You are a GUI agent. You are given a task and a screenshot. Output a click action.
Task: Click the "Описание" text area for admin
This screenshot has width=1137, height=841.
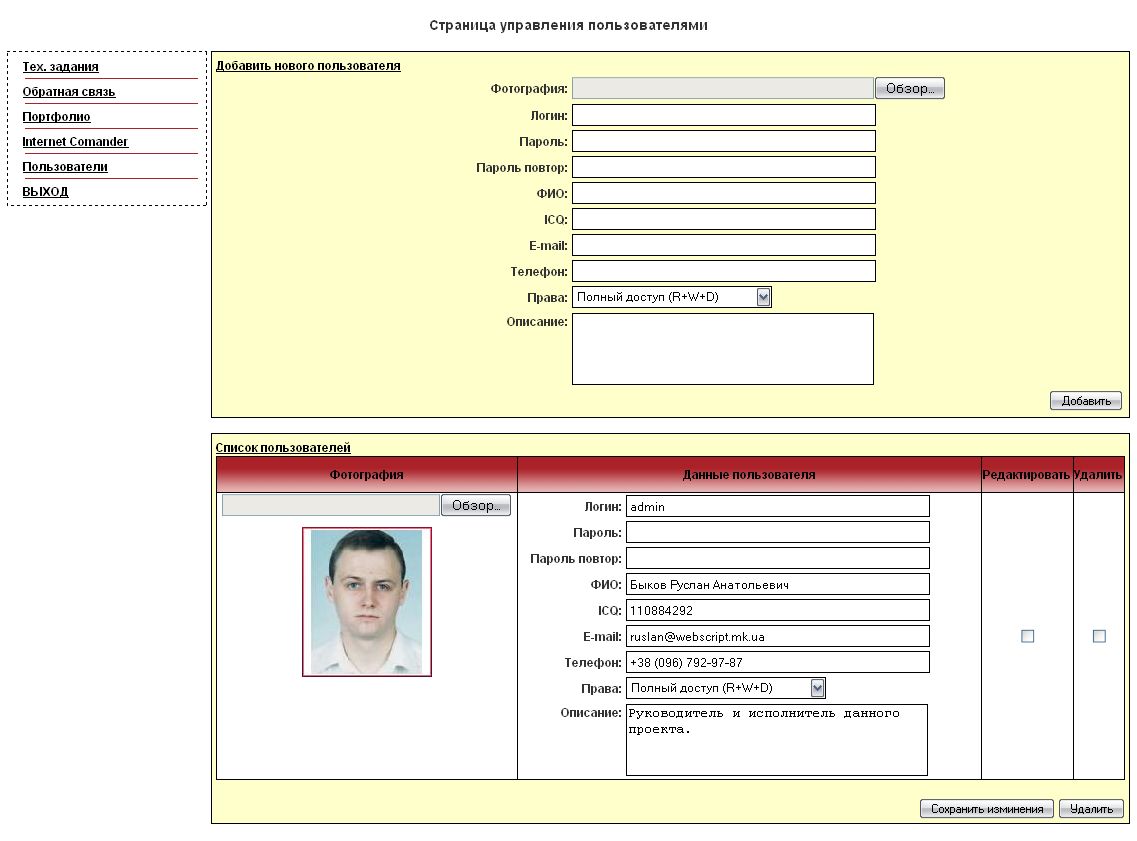point(777,740)
